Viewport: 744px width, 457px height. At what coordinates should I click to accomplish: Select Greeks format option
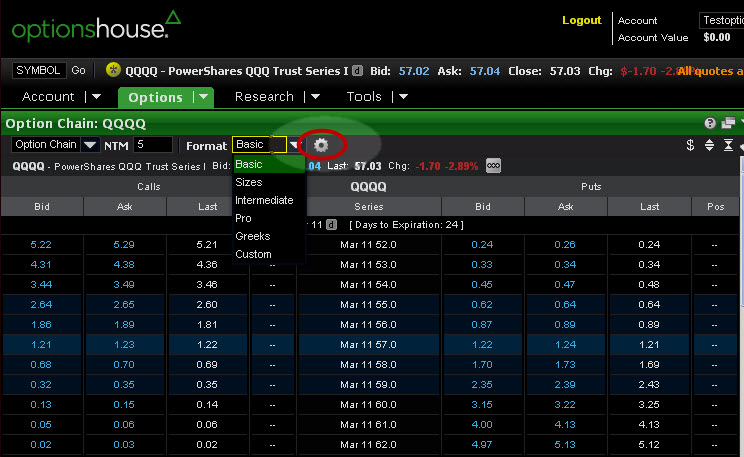(269, 236)
